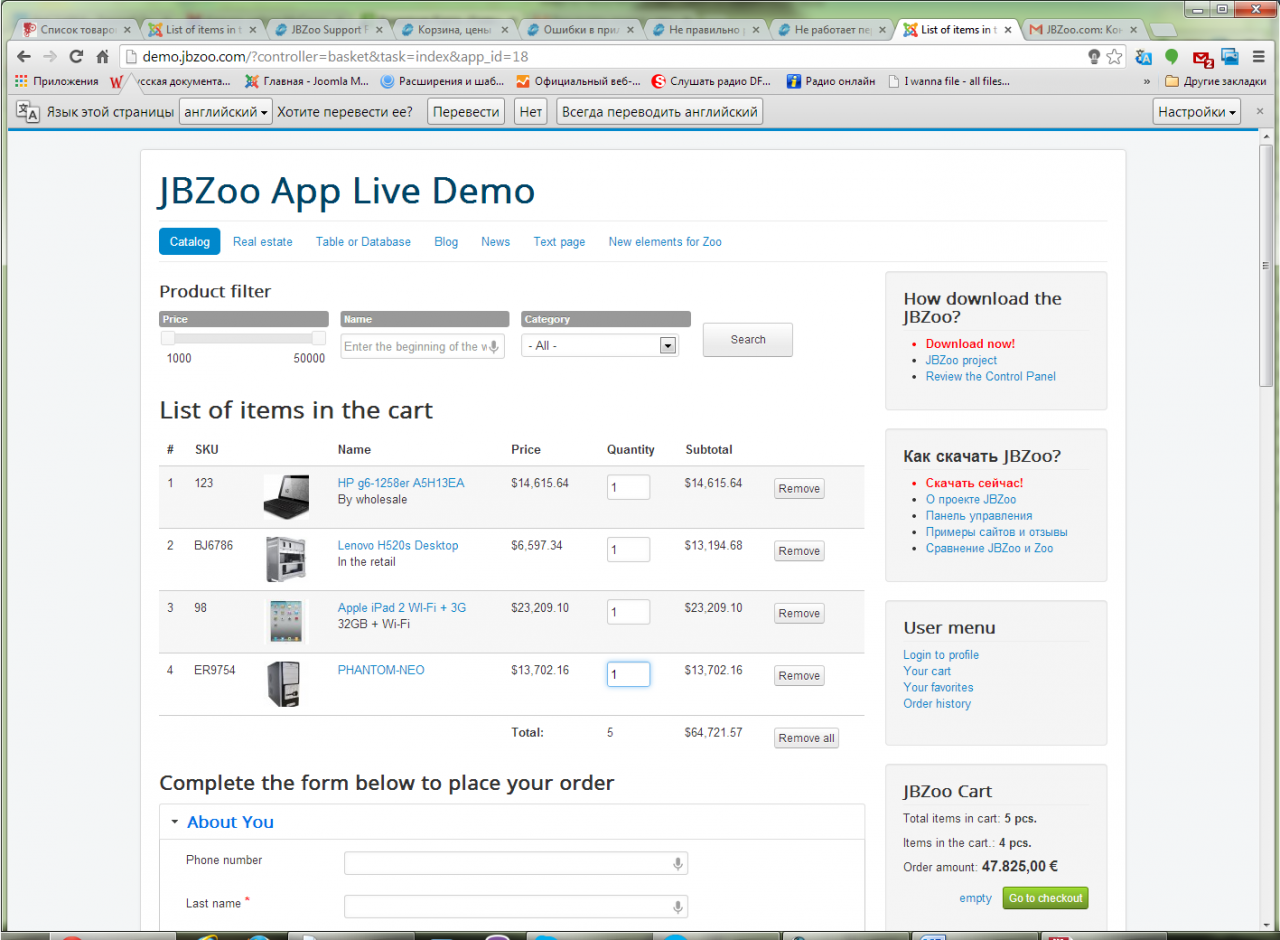Open Review the Control Panel link
The image size is (1280, 940).
(x=991, y=376)
